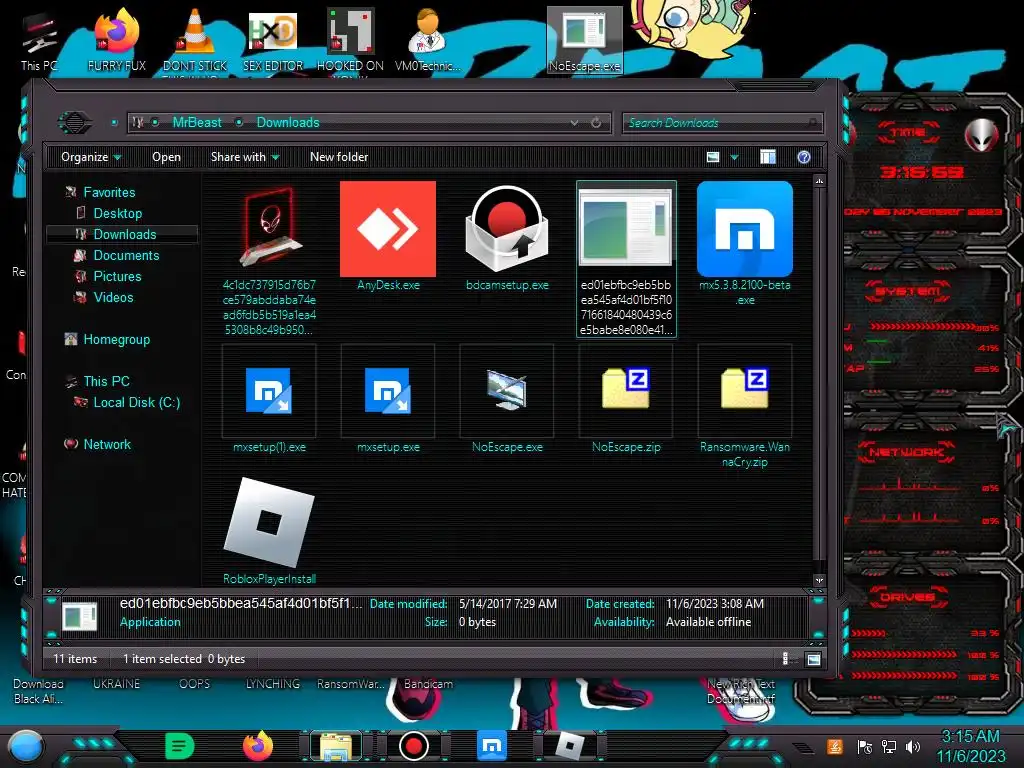The image size is (1024, 768).
Task: Click the explorer Back navigation button
Action: coord(74,122)
